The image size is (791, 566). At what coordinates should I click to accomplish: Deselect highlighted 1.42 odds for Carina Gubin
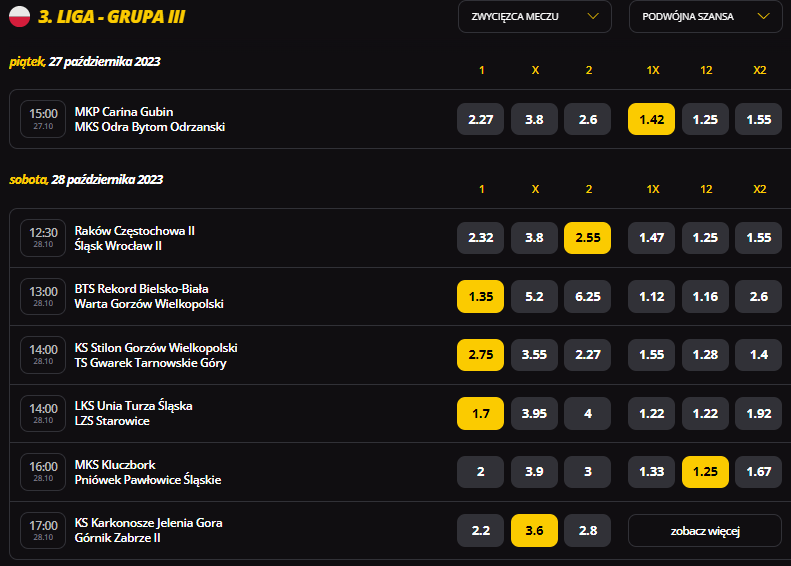651,119
